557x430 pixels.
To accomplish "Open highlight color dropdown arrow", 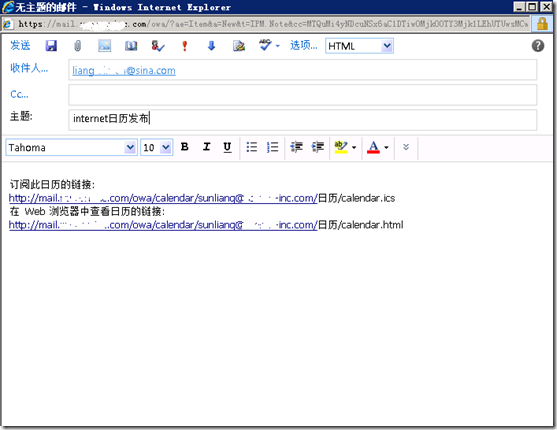I will (354, 147).
